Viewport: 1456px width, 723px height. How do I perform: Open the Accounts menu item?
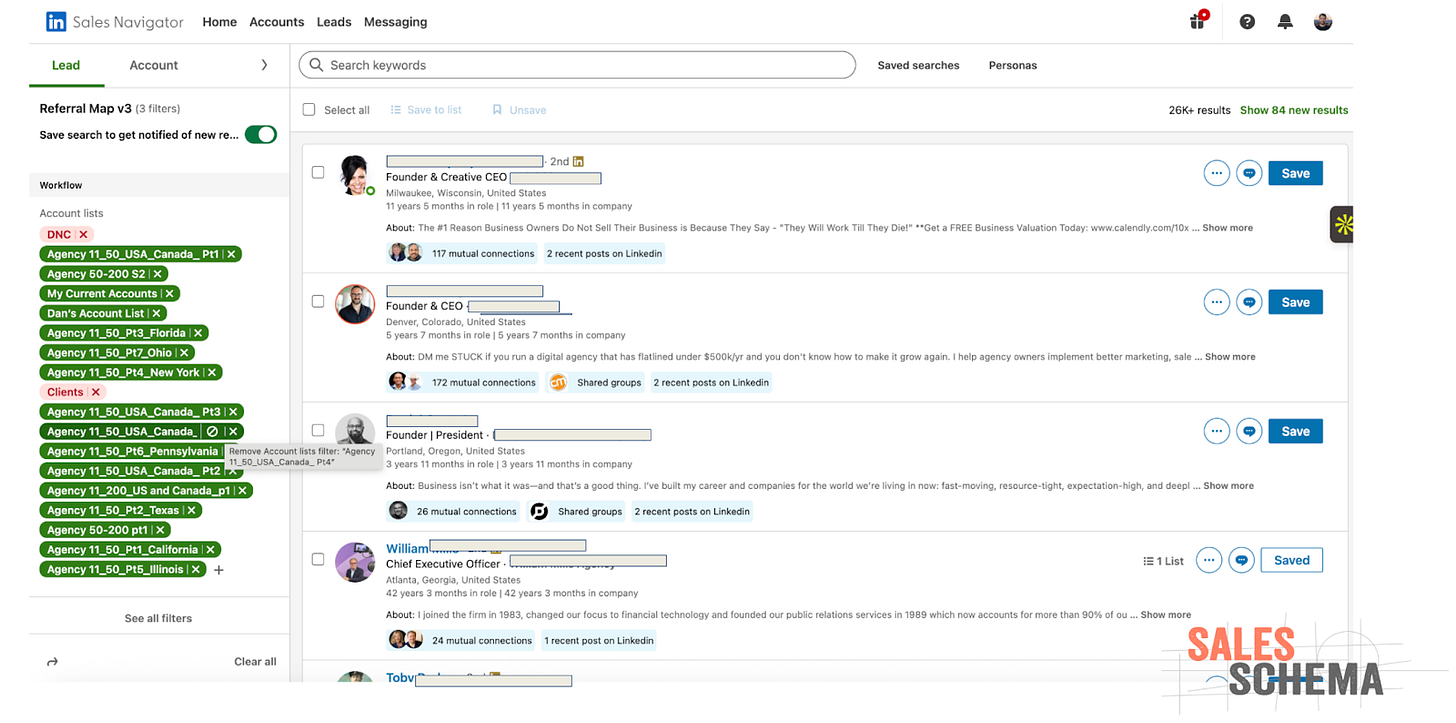277,22
